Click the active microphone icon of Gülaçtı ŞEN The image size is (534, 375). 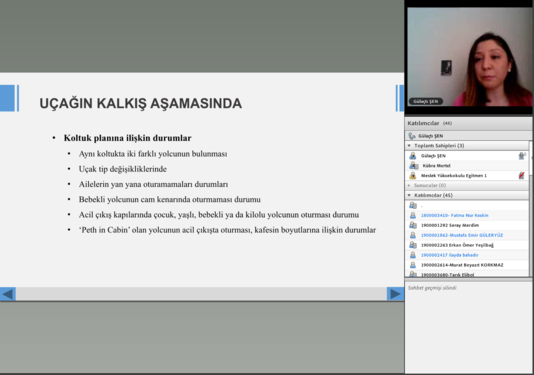coord(522,156)
